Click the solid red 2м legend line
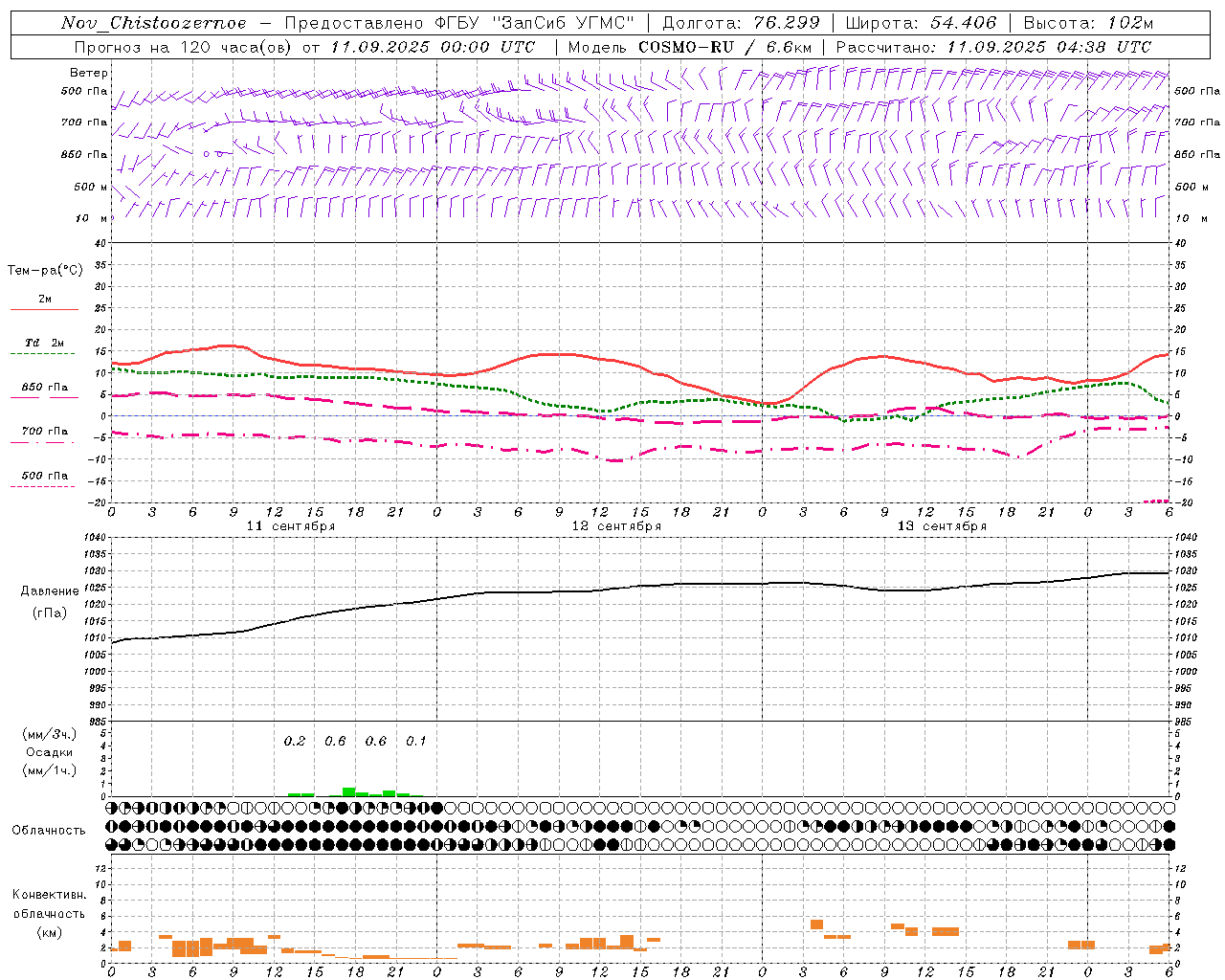 [x=45, y=310]
